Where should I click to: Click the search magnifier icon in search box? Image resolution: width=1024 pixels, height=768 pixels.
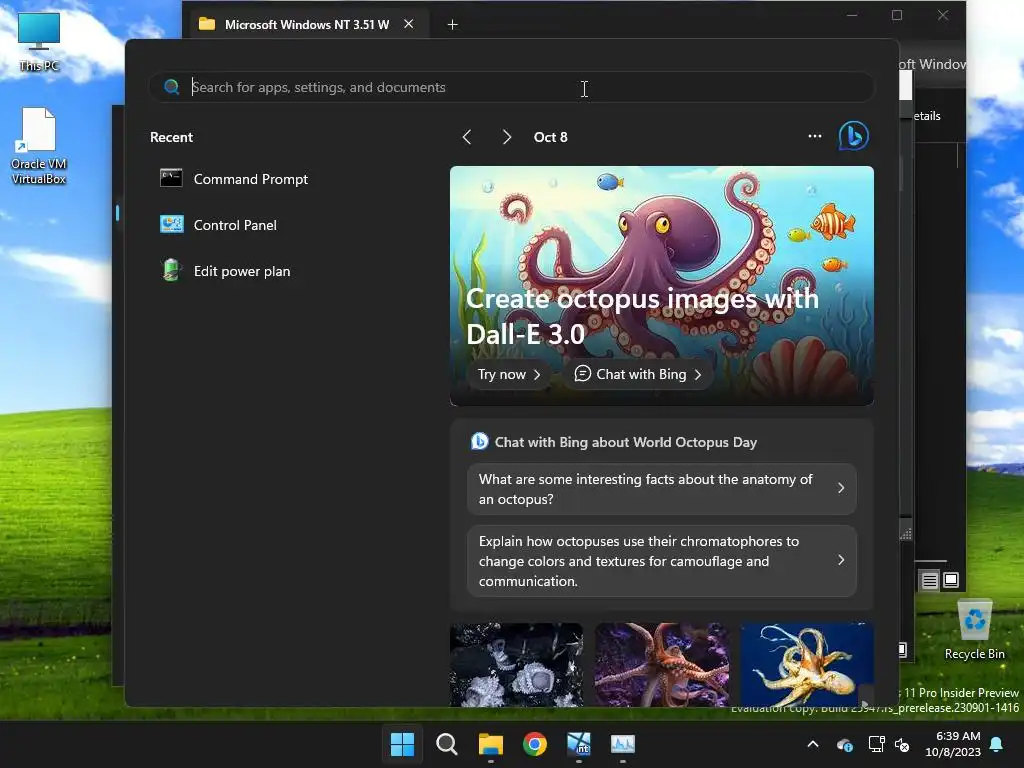pos(172,87)
